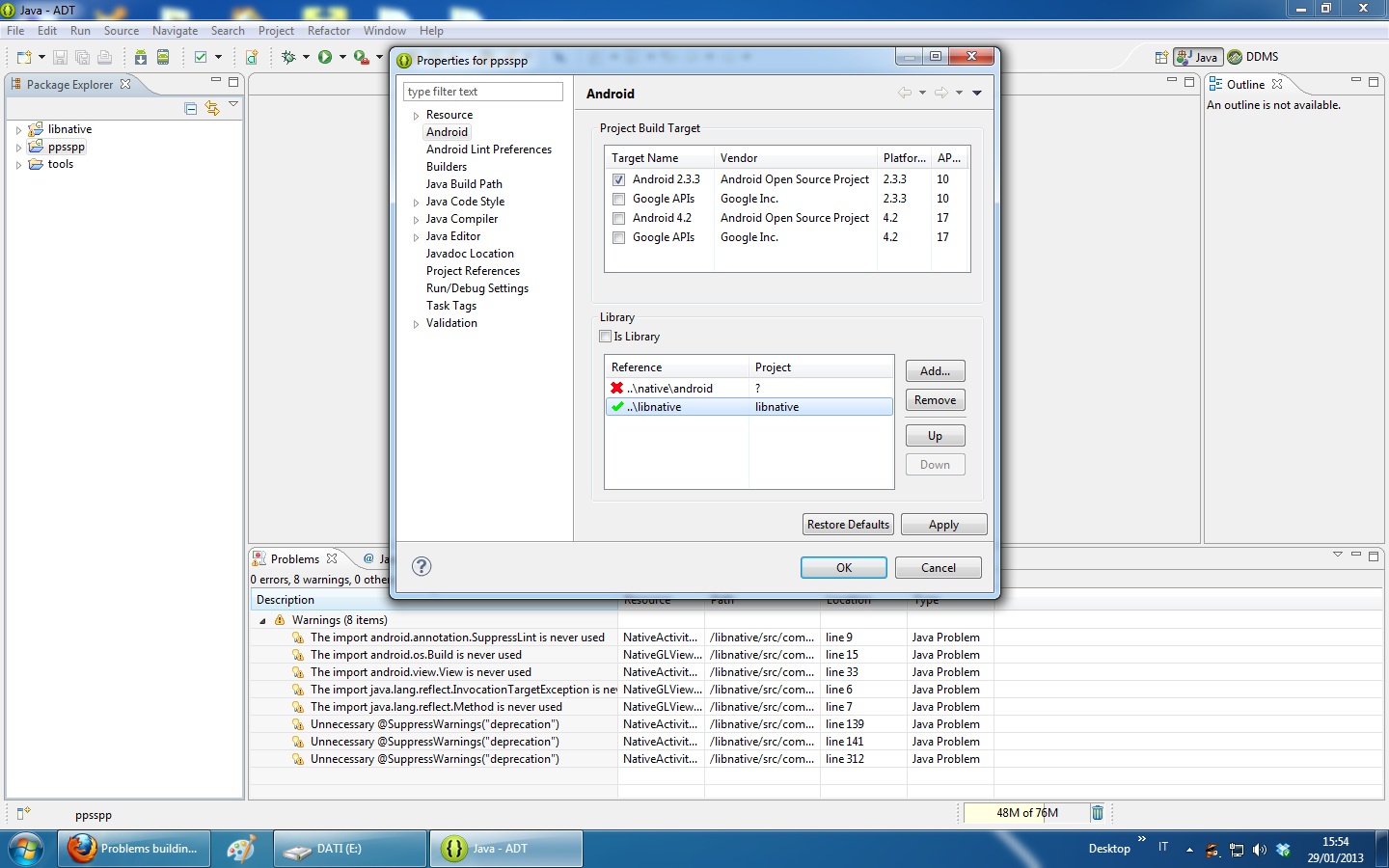The height and width of the screenshot is (868, 1389).
Task: Close the Package Explorer view tab
Action: (x=125, y=84)
